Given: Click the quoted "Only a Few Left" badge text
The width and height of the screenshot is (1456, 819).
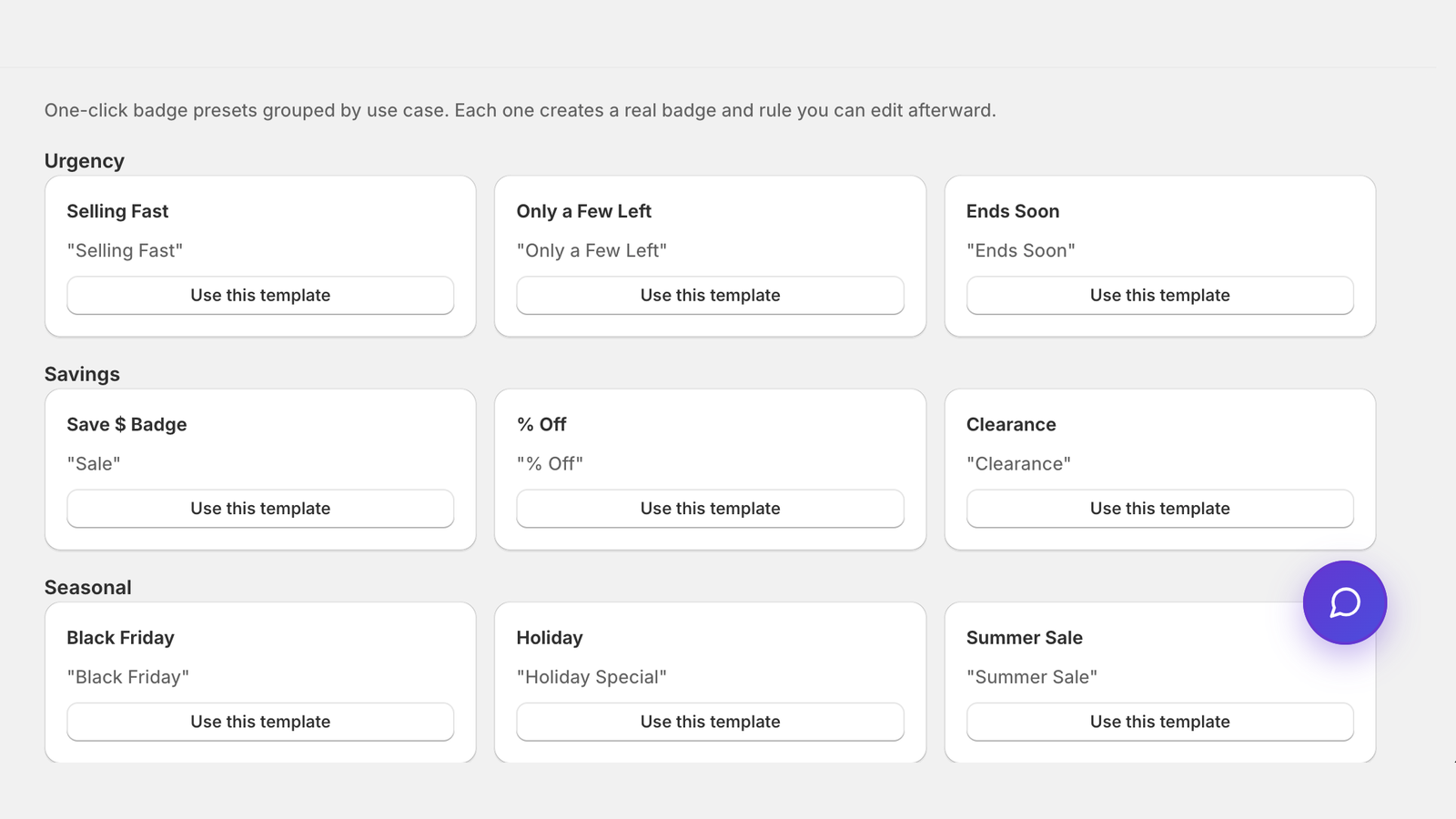Looking at the screenshot, I should pos(591,251).
